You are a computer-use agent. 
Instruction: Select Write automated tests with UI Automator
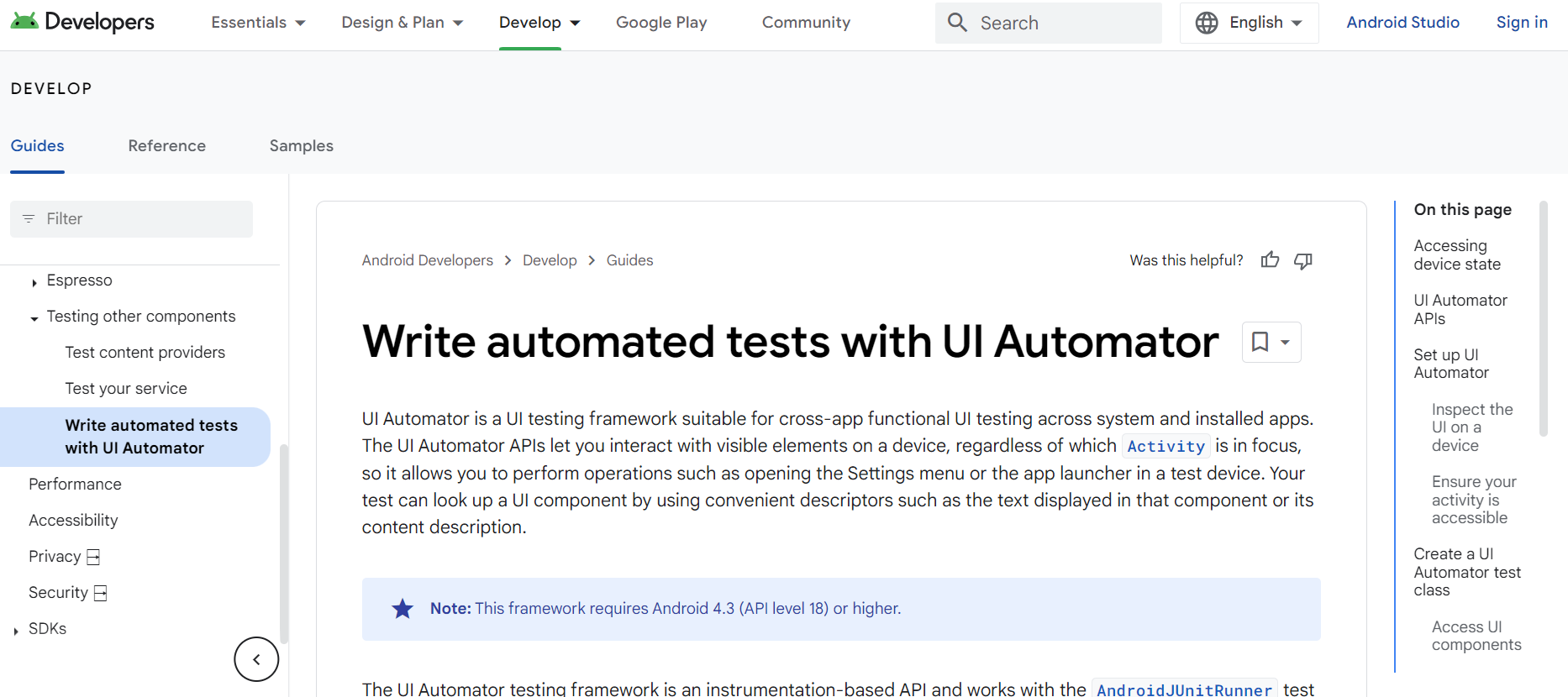pyautogui.click(x=135, y=437)
